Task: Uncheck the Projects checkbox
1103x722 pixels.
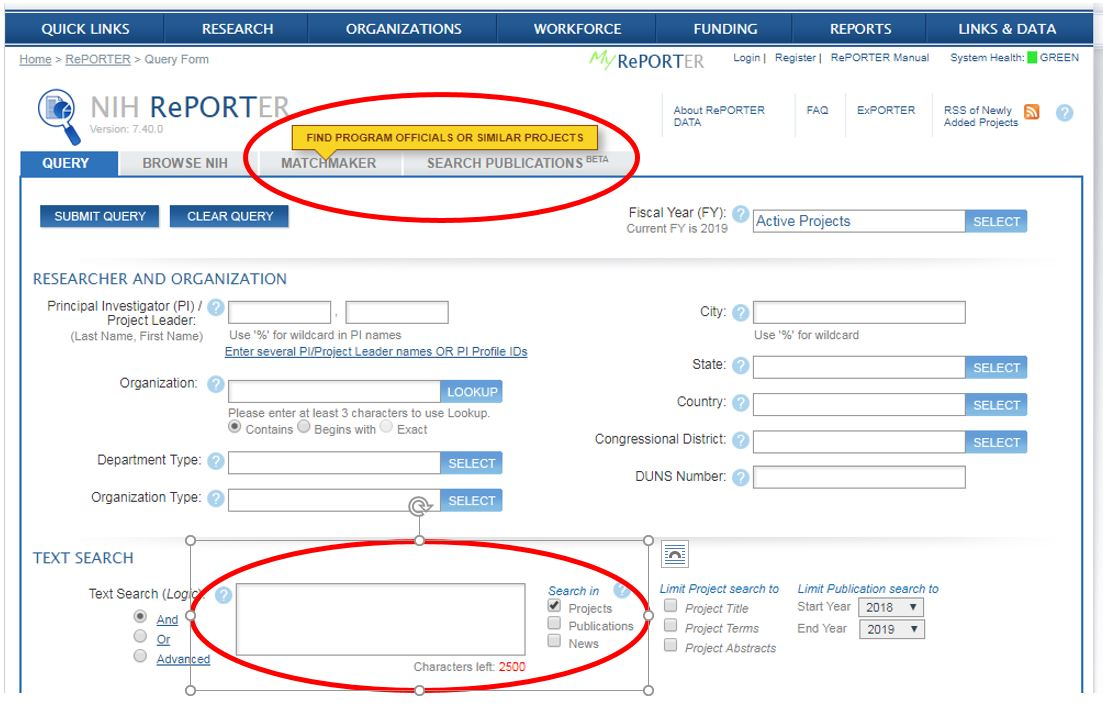Action: (x=554, y=606)
